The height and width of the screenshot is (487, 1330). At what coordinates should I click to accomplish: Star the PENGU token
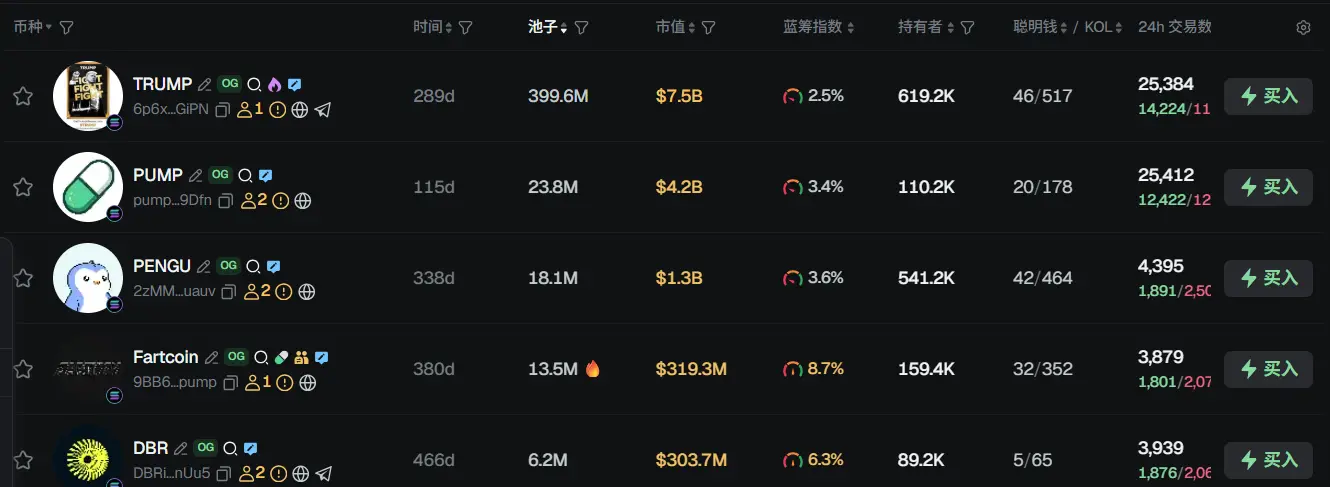point(23,278)
